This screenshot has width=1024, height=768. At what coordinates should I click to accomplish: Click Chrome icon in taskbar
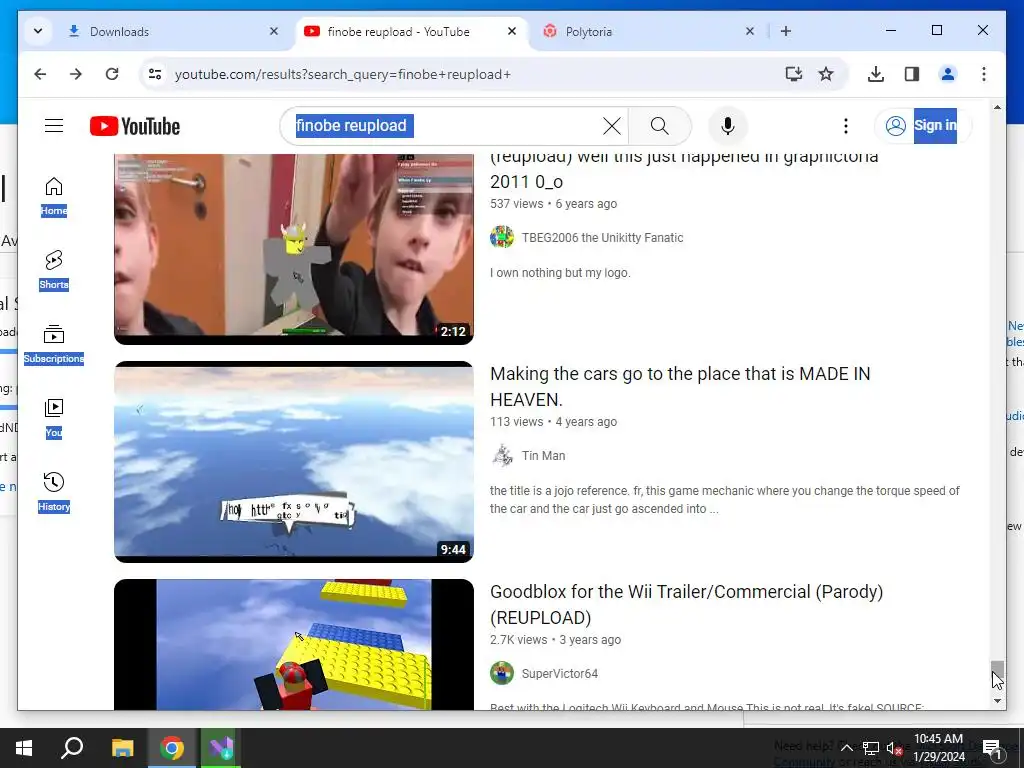click(x=172, y=748)
